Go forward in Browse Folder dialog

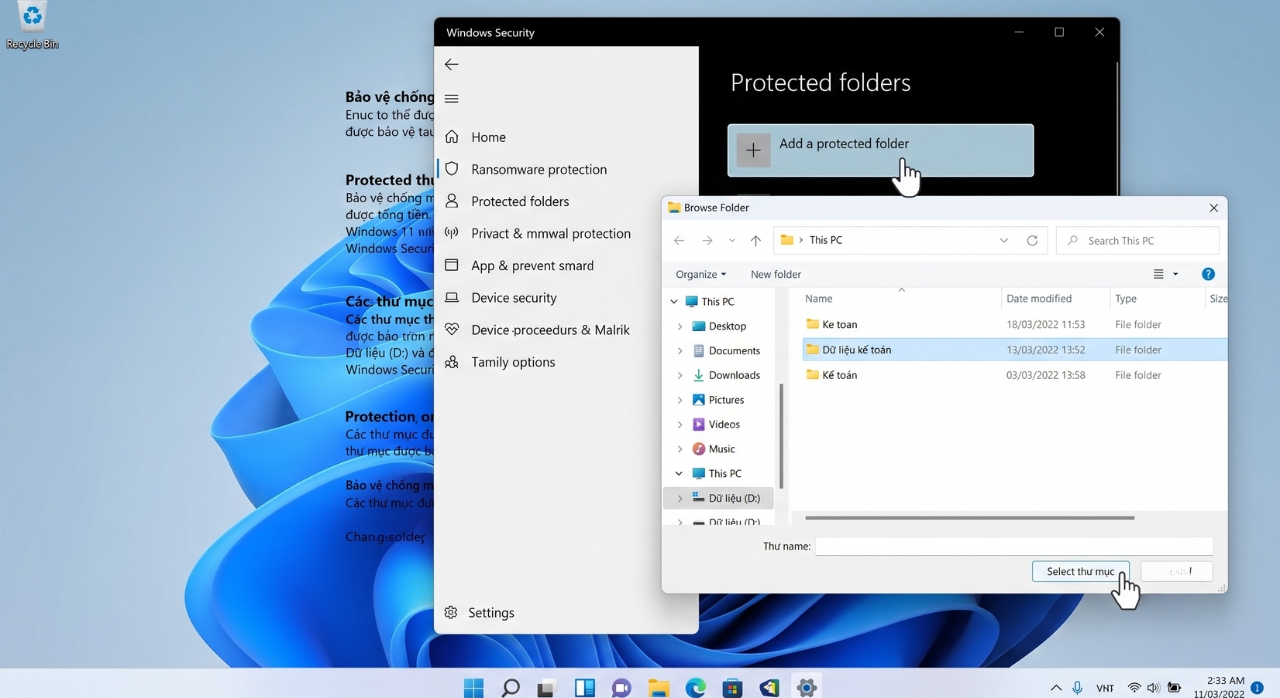[x=707, y=240]
